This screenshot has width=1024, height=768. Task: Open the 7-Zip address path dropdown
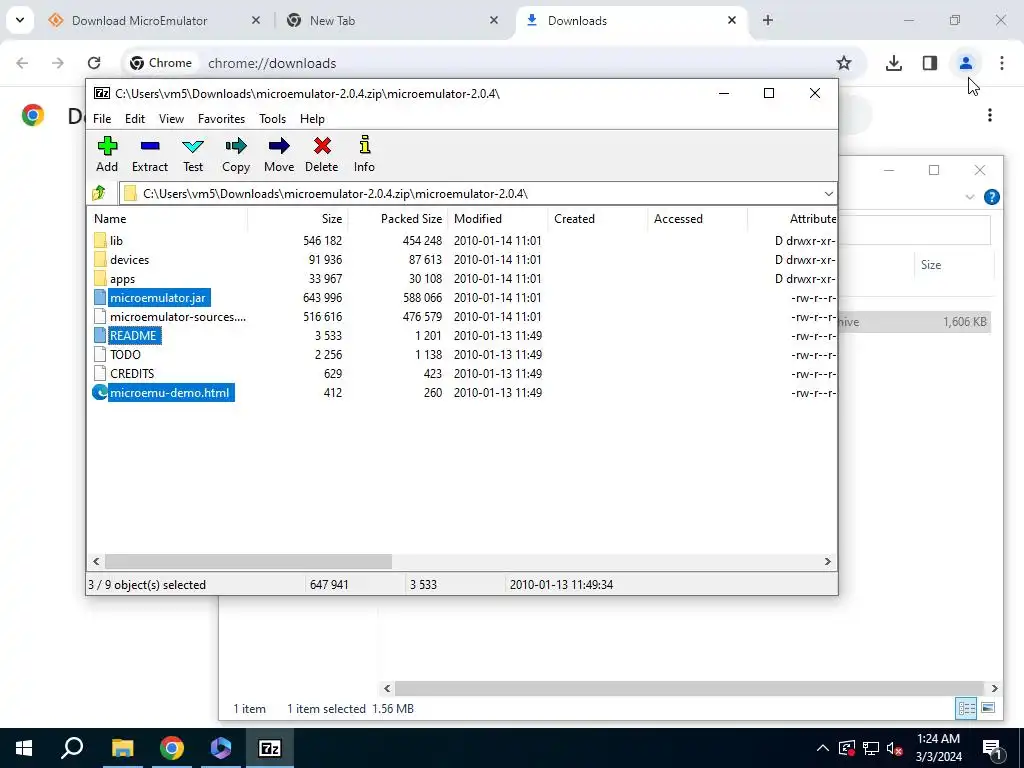[828, 193]
